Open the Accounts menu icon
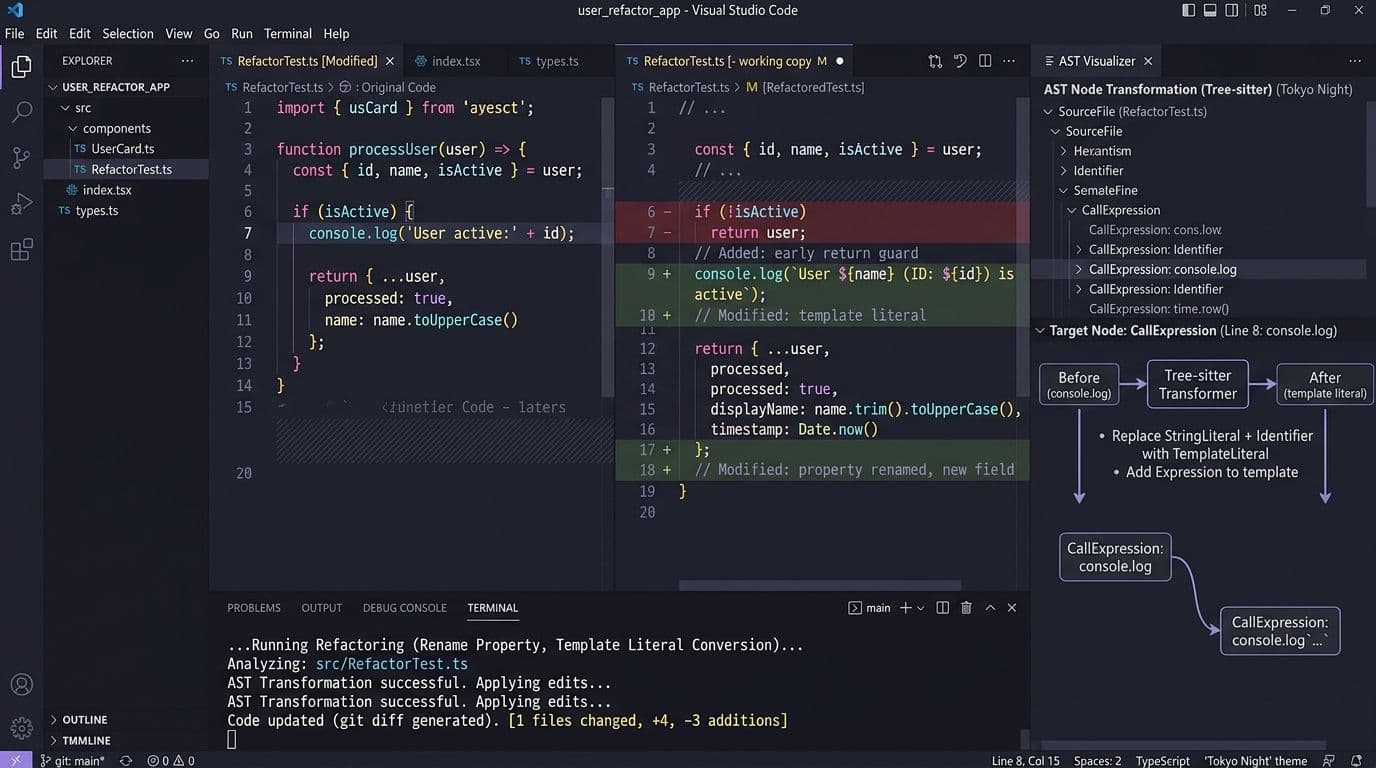The width and height of the screenshot is (1376, 768). pyautogui.click(x=21, y=685)
